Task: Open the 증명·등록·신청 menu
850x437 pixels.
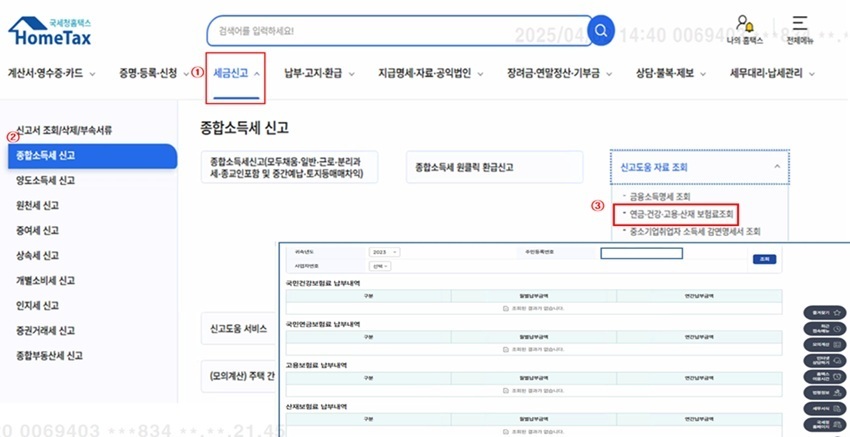Action: (149, 73)
